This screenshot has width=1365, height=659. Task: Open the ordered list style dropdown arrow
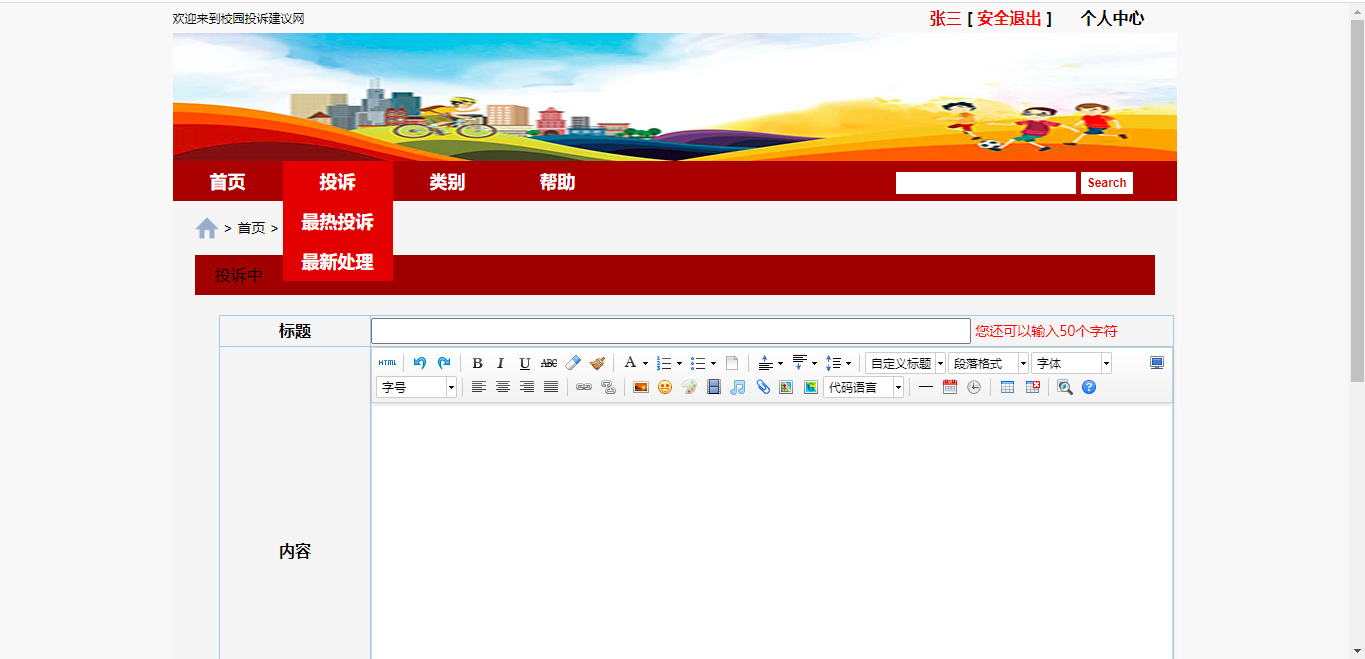pyautogui.click(x=679, y=363)
